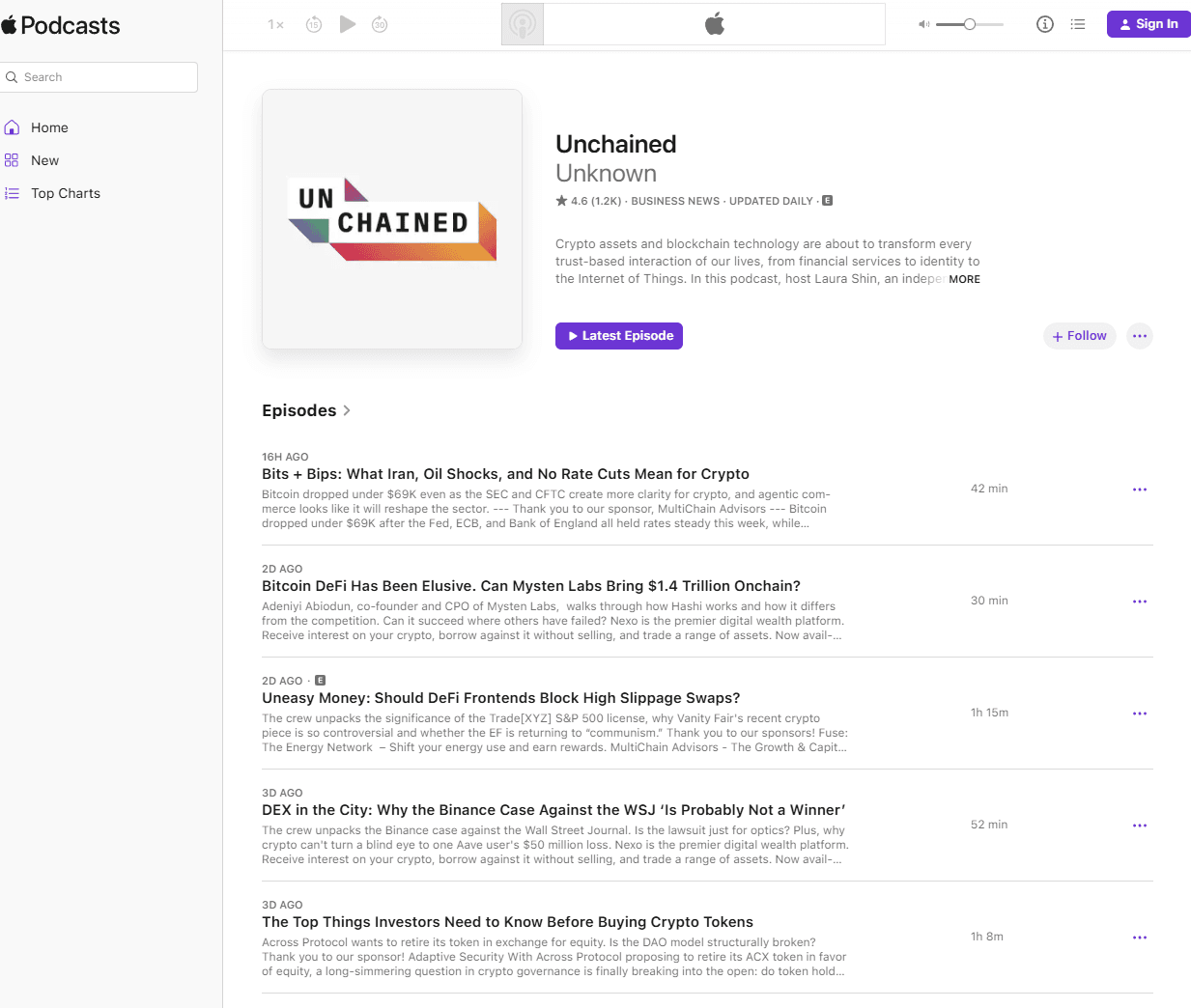Mute the volume speaker icon

tap(923, 24)
